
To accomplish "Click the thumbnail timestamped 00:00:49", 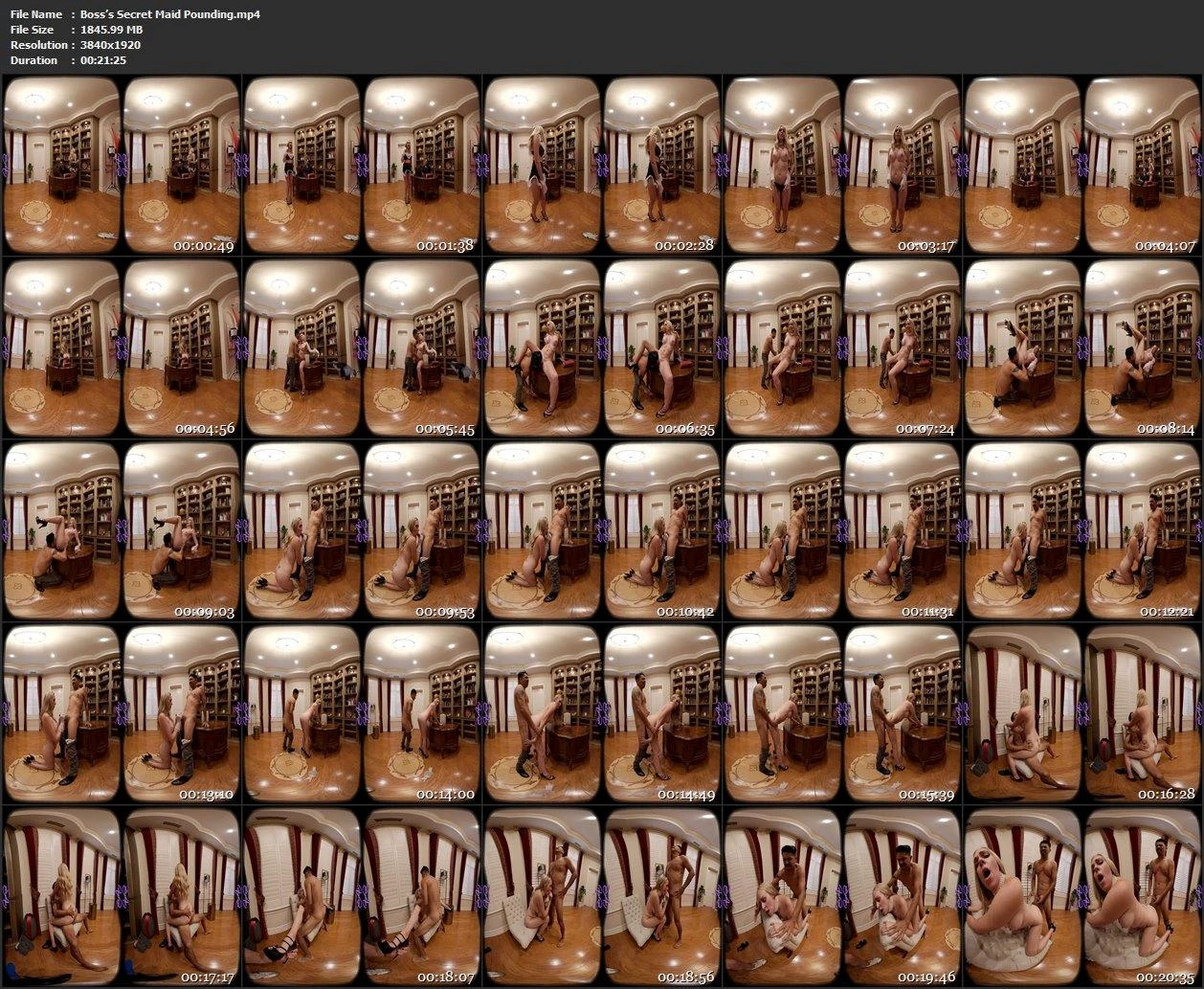I will click(x=122, y=165).
